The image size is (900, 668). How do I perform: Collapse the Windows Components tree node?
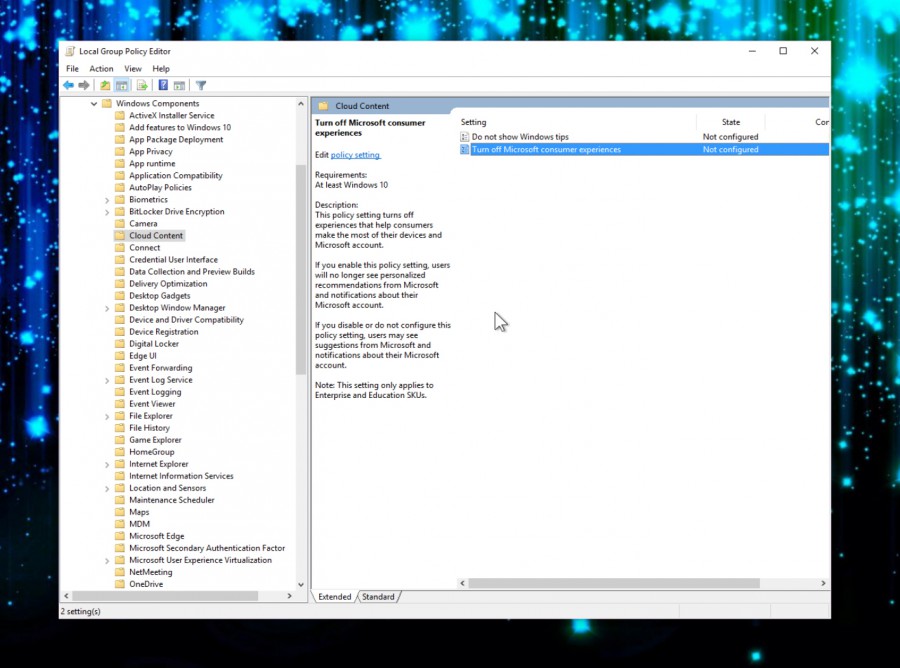93,103
